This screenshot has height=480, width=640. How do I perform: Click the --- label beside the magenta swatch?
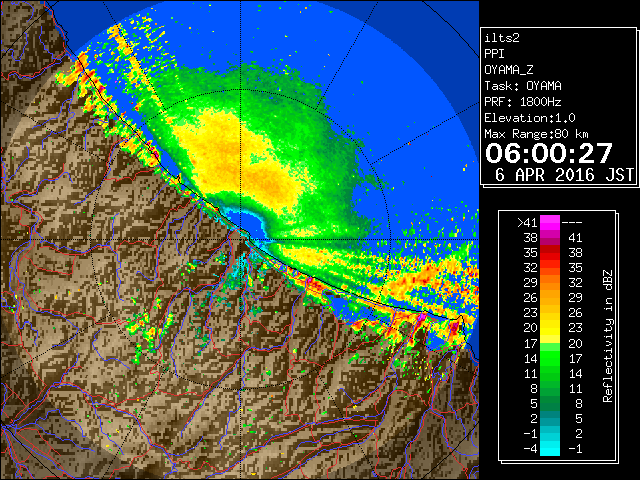(572, 223)
